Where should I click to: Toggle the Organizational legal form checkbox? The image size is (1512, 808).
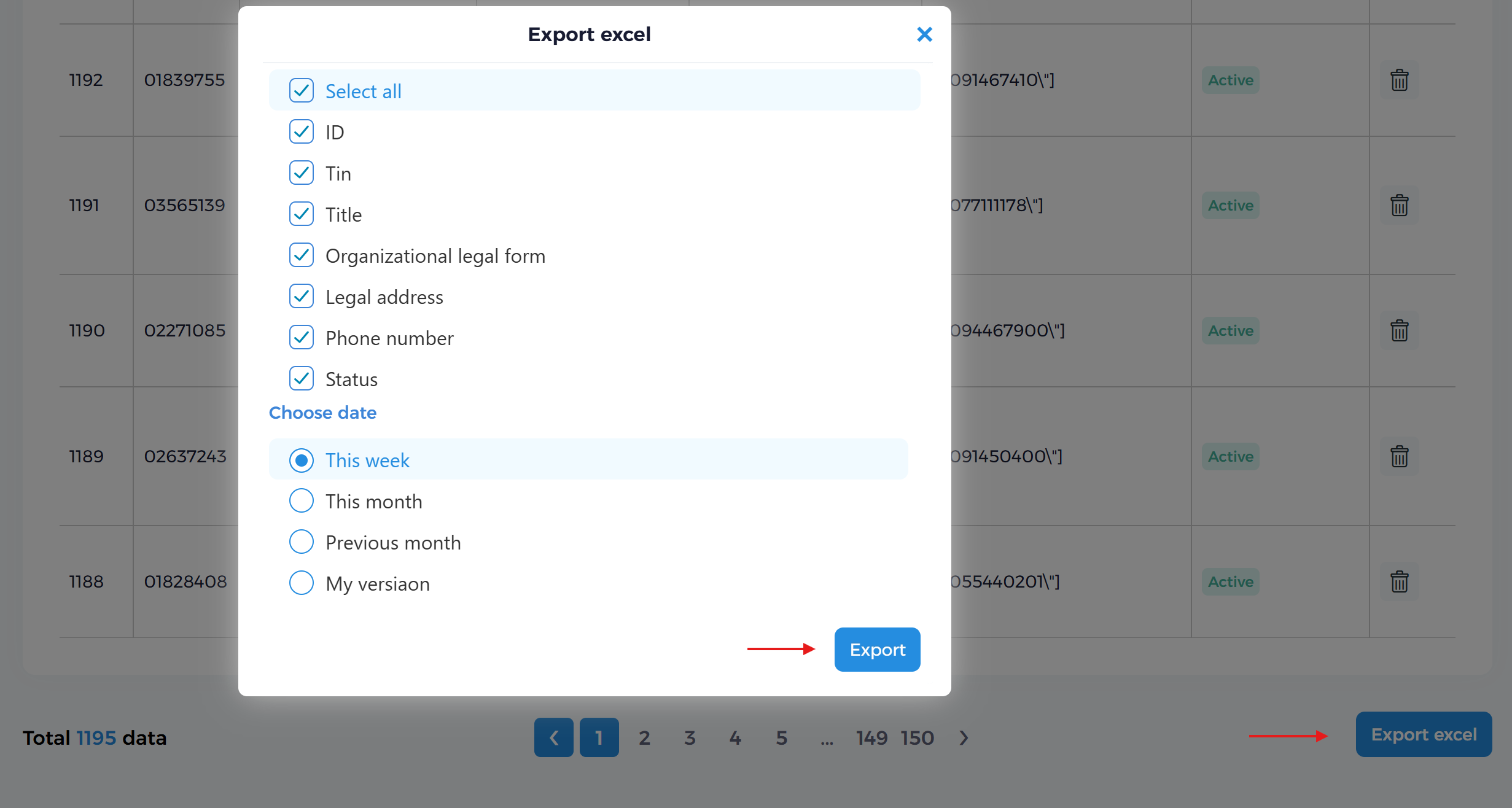(302, 255)
